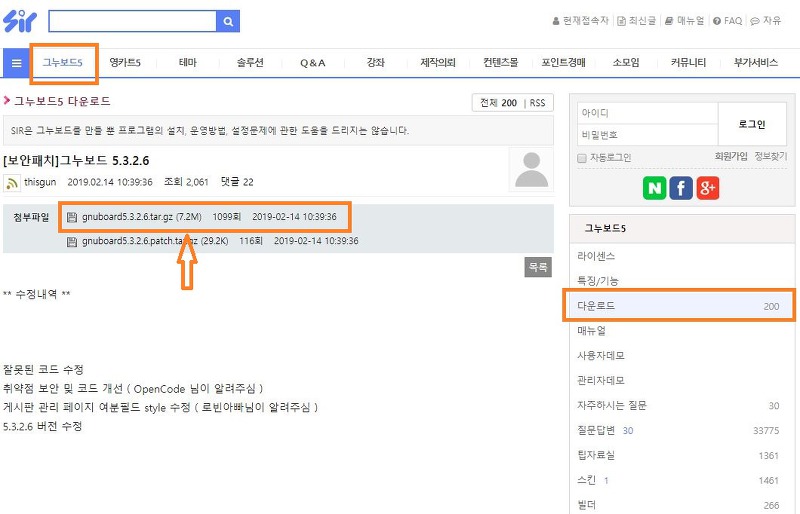Open 특징/기능 in the sidebar
This screenshot has width=800, height=514.
pyautogui.click(x=597, y=281)
